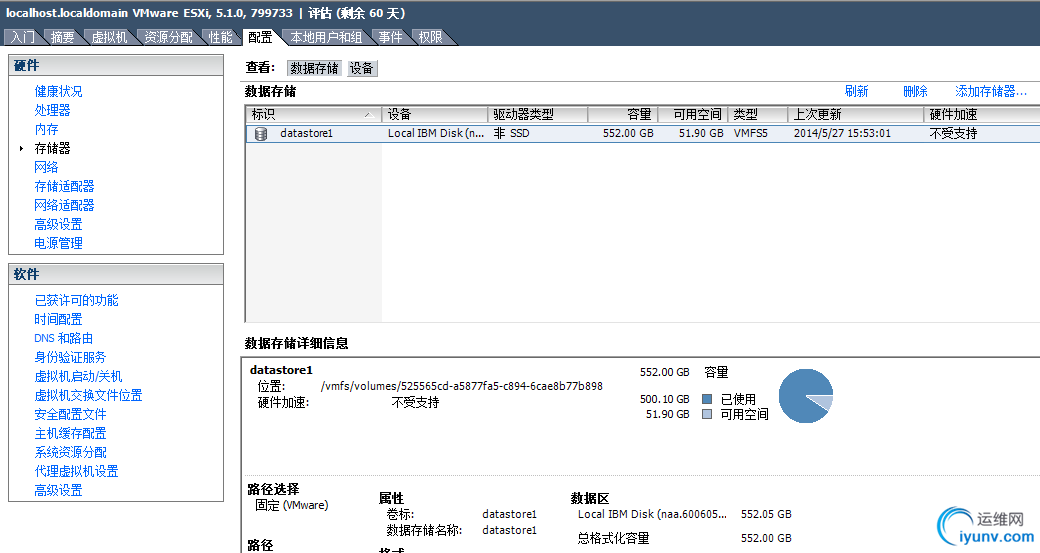The image size is (1040, 553).
Task: Click the 51.90 GB free space cell in the table
Action: tap(701, 133)
